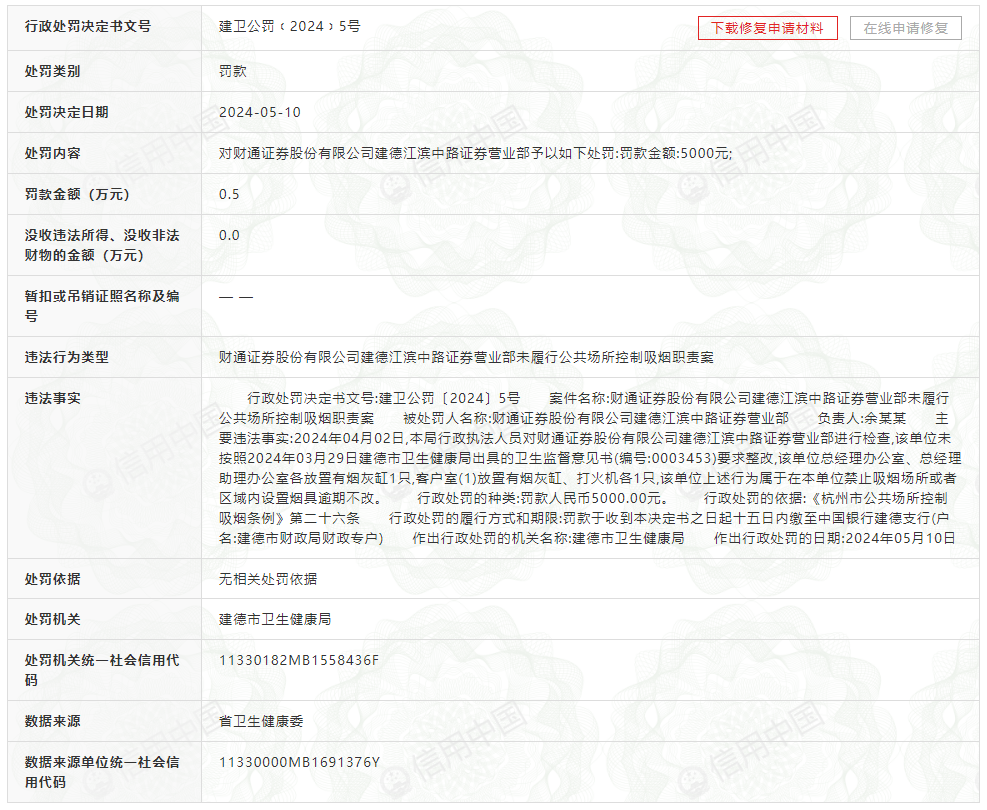The image size is (987, 810).
Task: Click the fine amount value 0.5
Action: pyautogui.click(x=229, y=194)
